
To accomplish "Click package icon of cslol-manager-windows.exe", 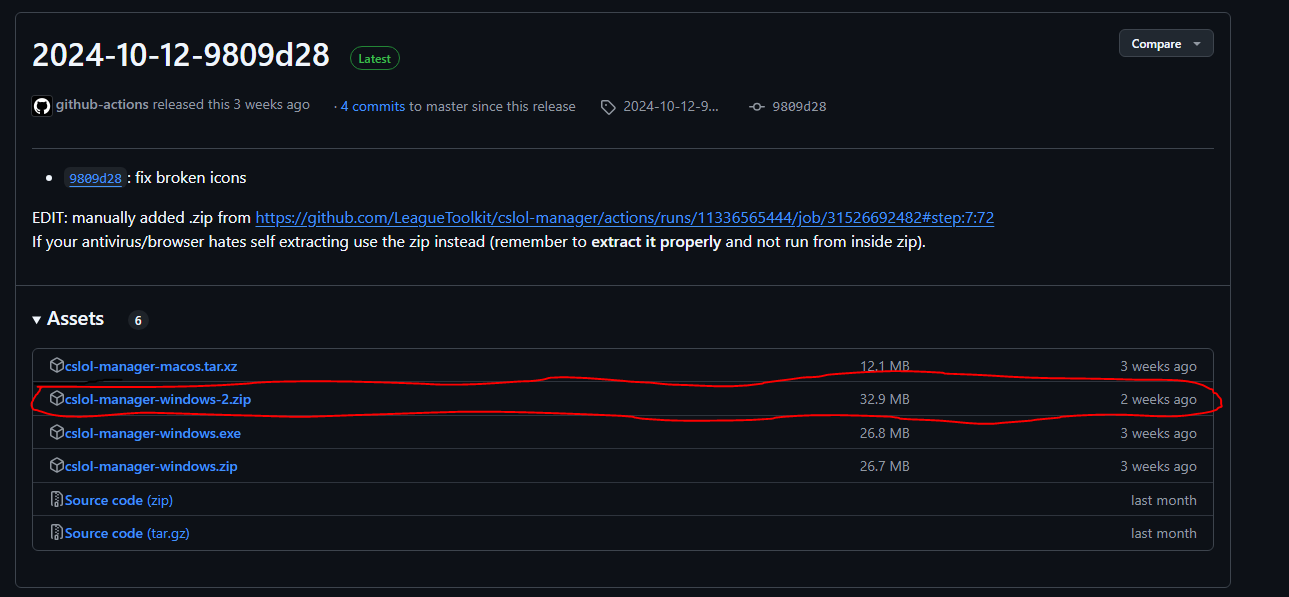I will [x=57, y=433].
